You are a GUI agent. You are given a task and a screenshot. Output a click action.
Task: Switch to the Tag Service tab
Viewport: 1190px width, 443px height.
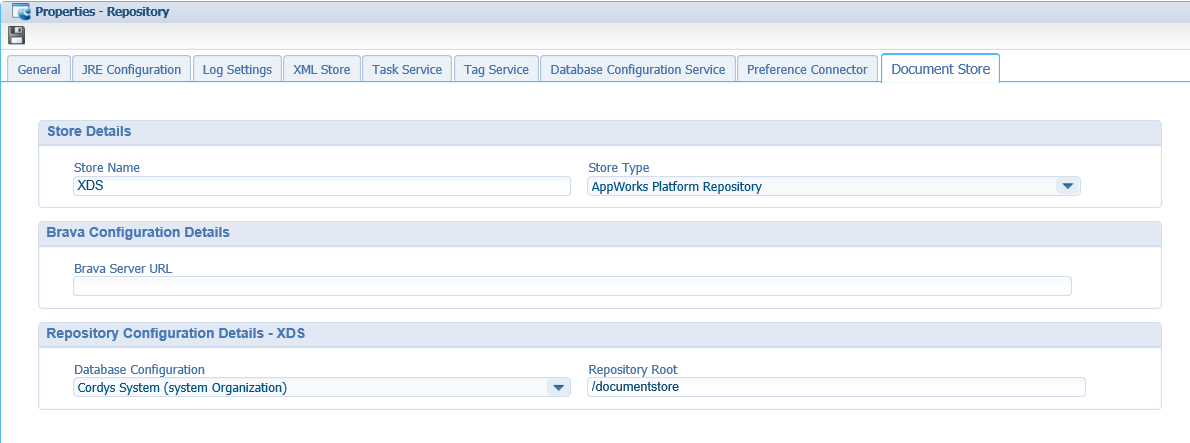[x=497, y=70]
